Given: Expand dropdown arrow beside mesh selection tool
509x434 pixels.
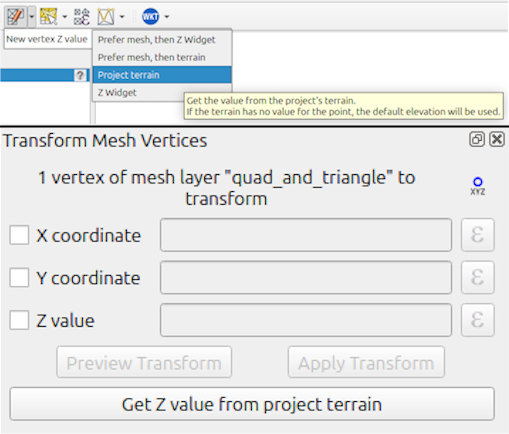Looking at the screenshot, I should (65, 16).
